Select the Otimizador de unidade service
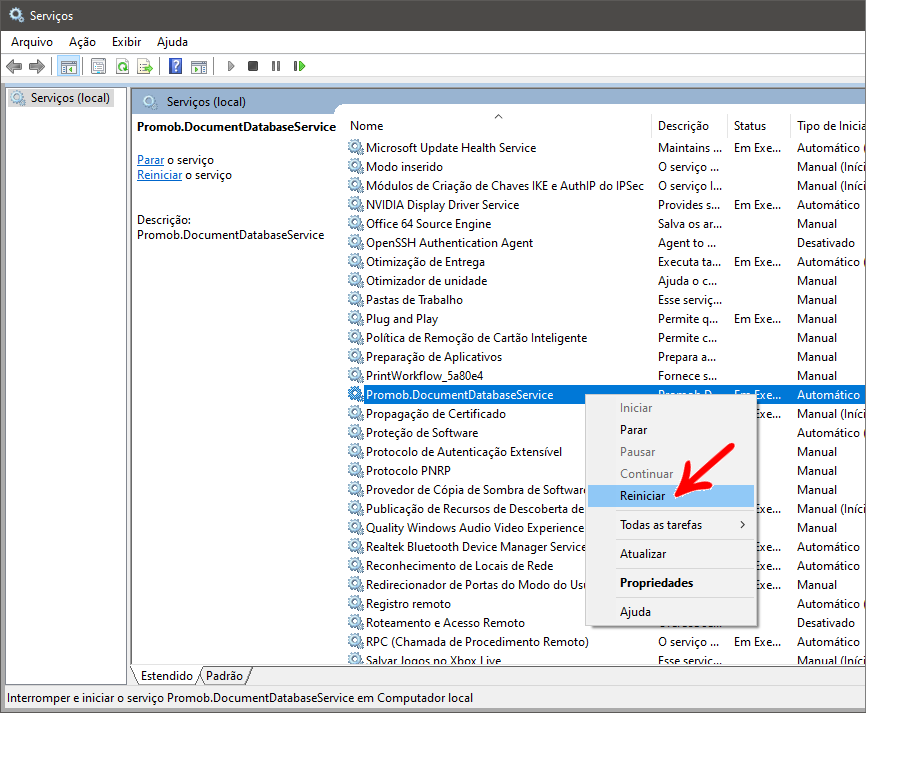 (x=606, y=281)
